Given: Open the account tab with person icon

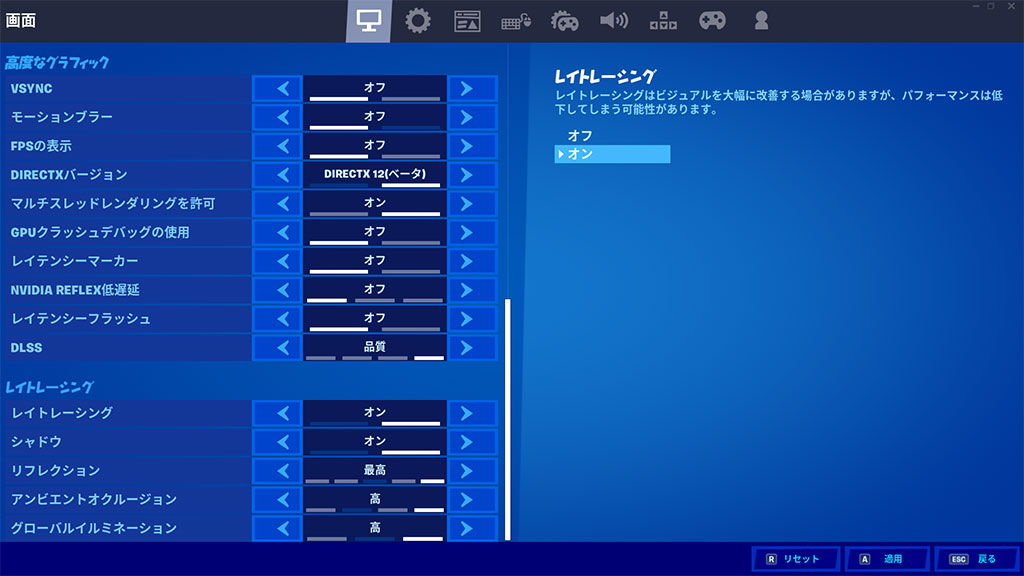Looking at the screenshot, I should [x=761, y=21].
